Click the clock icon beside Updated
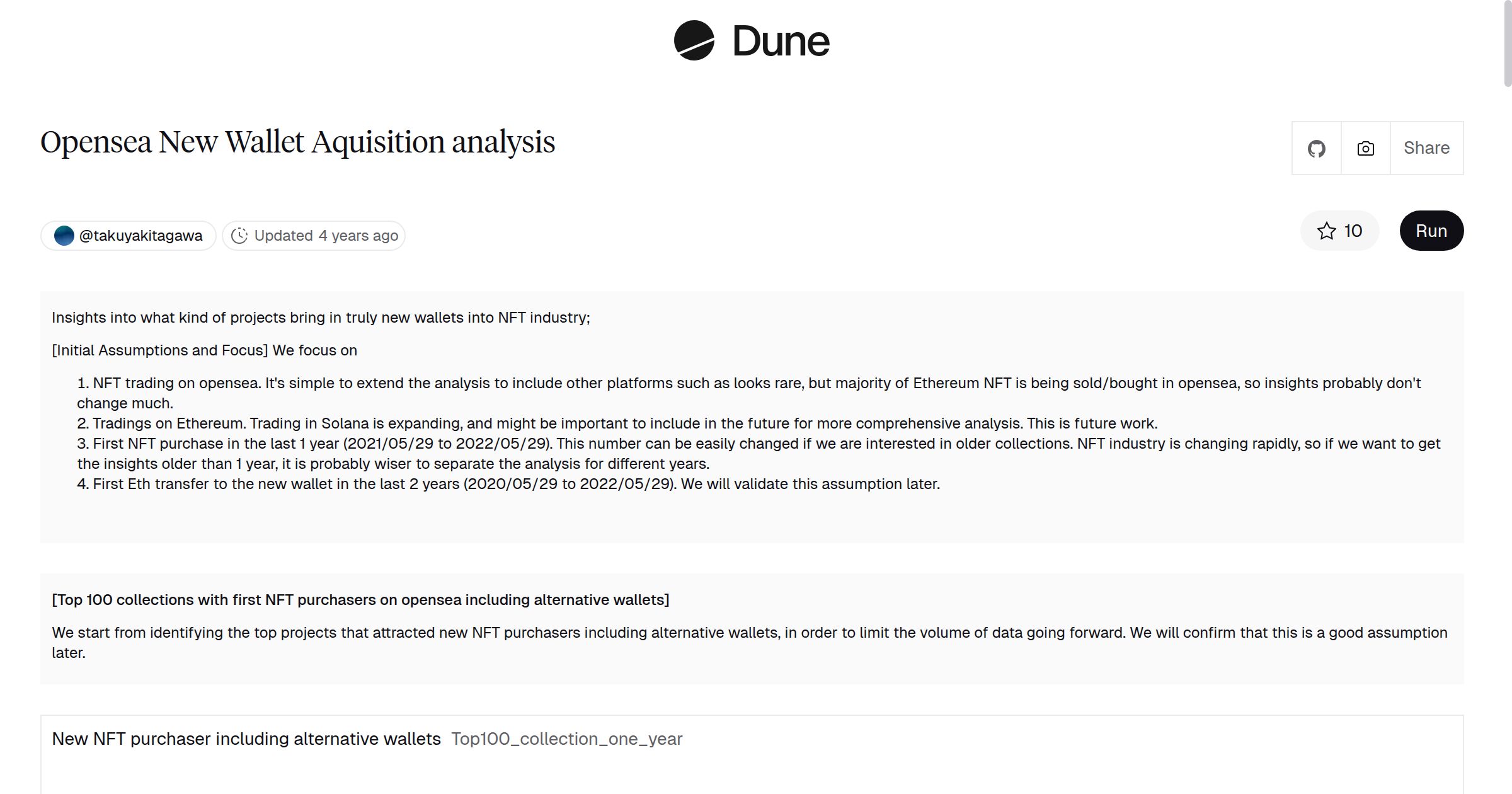Image resolution: width=1512 pixels, height=794 pixels. pos(241,235)
